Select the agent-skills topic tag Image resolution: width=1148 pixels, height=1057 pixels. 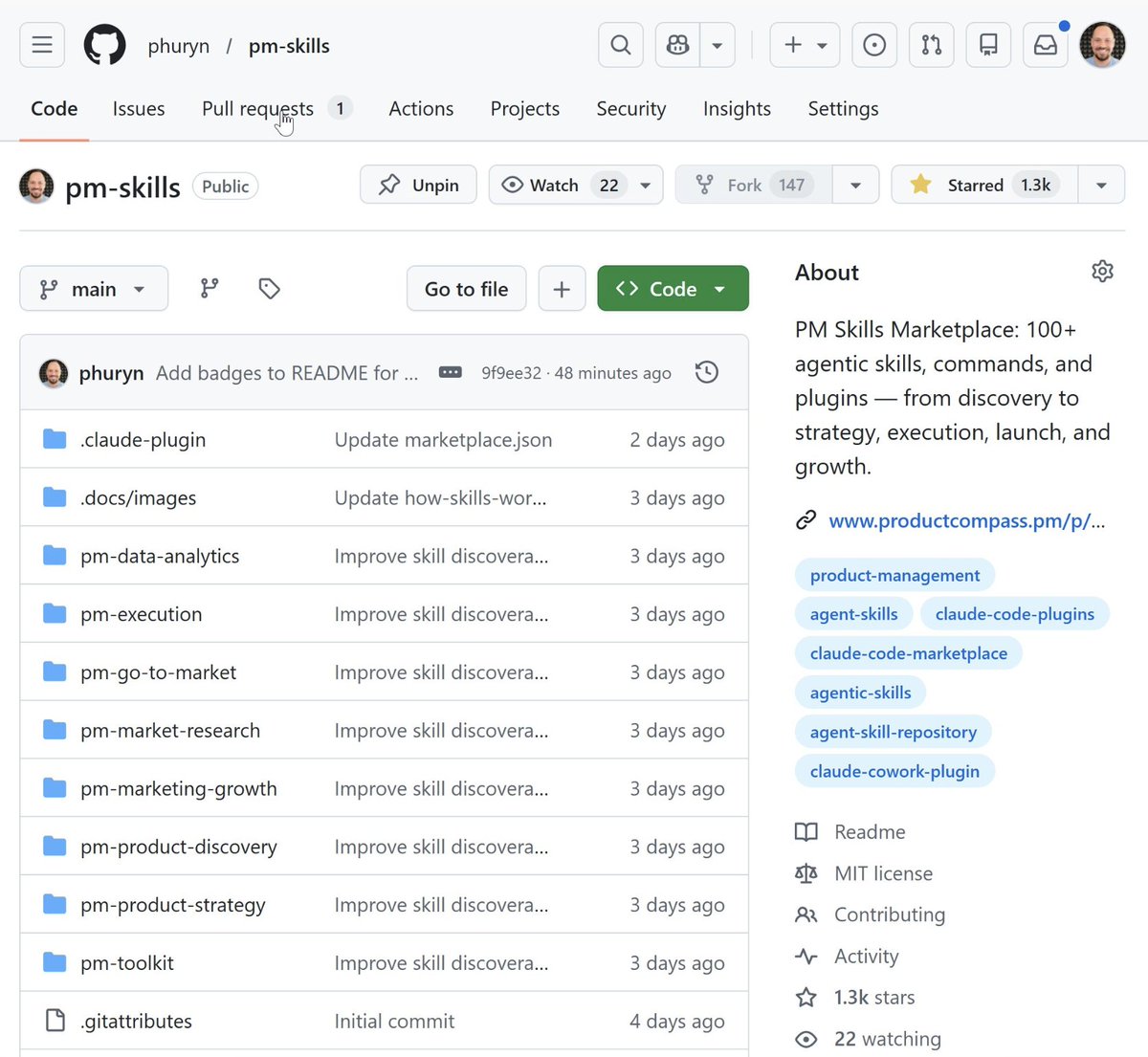854,614
